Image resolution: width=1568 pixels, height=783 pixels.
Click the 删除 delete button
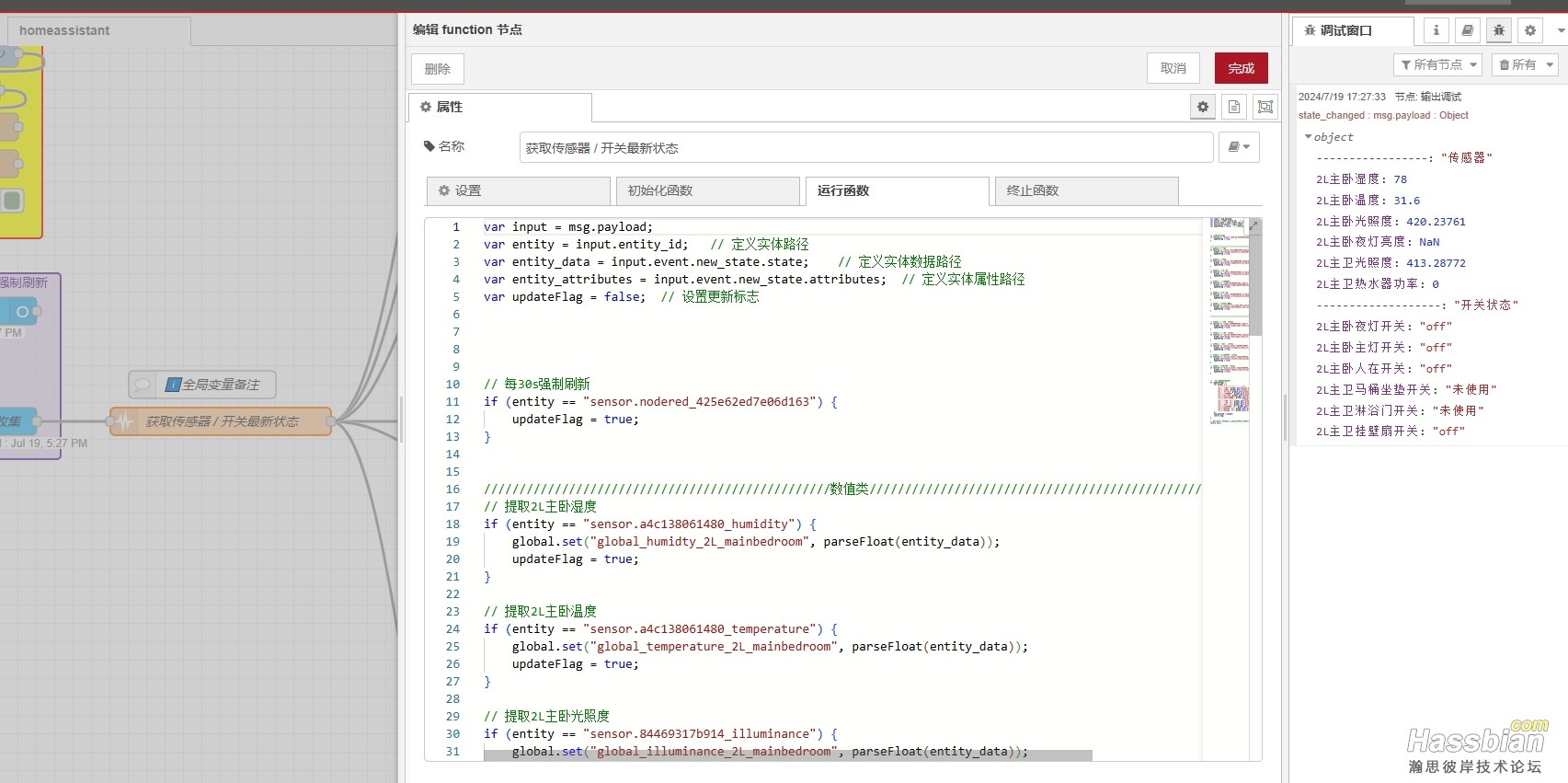pyautogui.click(x=438, y=69)
